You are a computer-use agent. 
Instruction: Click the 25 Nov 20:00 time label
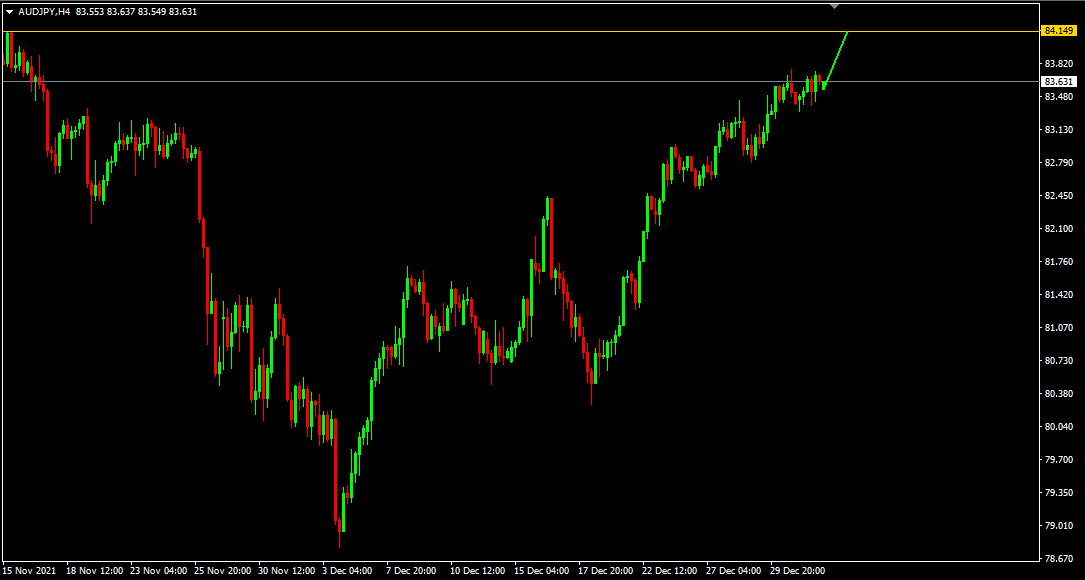tap(223, 571)
